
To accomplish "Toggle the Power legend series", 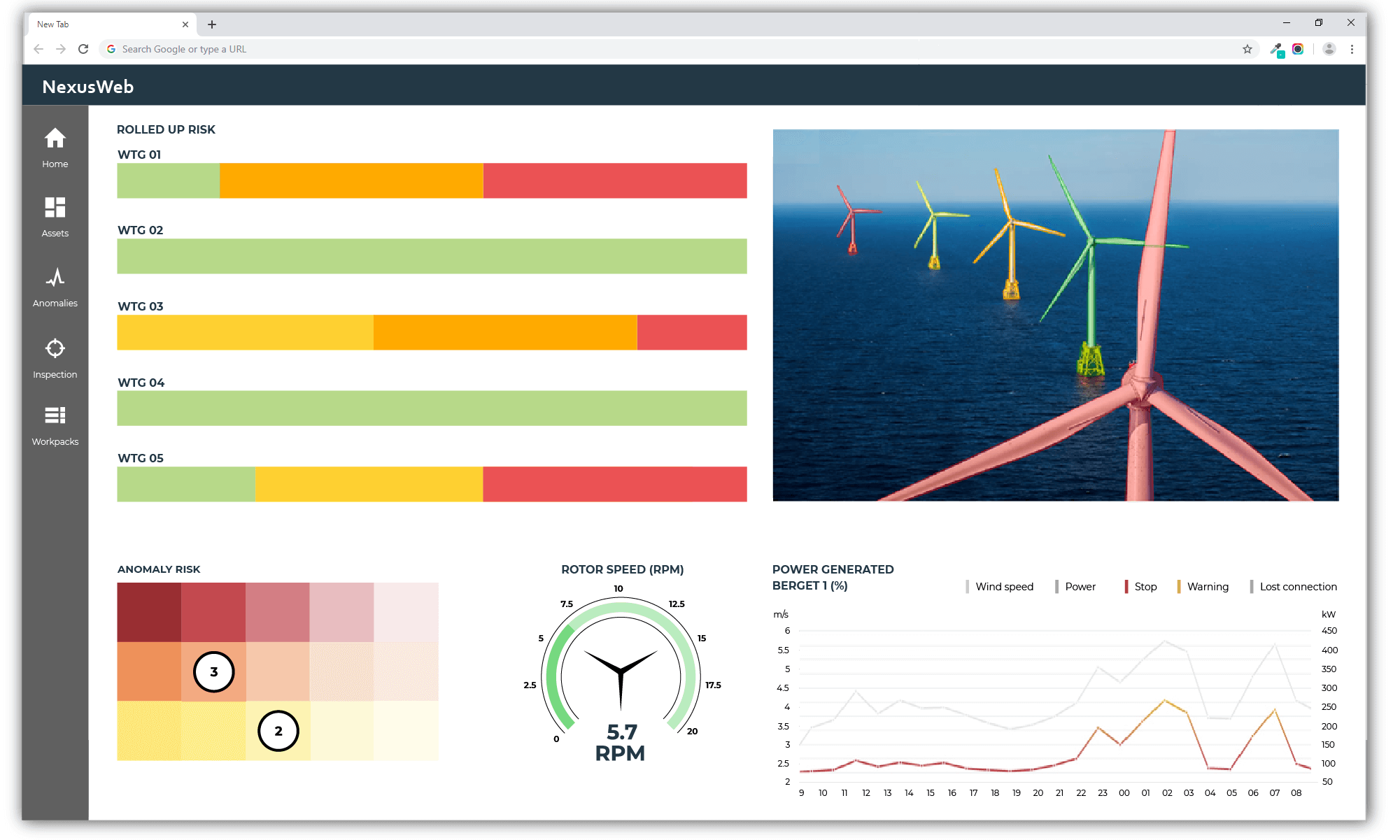I will (x=1080, y=587).
